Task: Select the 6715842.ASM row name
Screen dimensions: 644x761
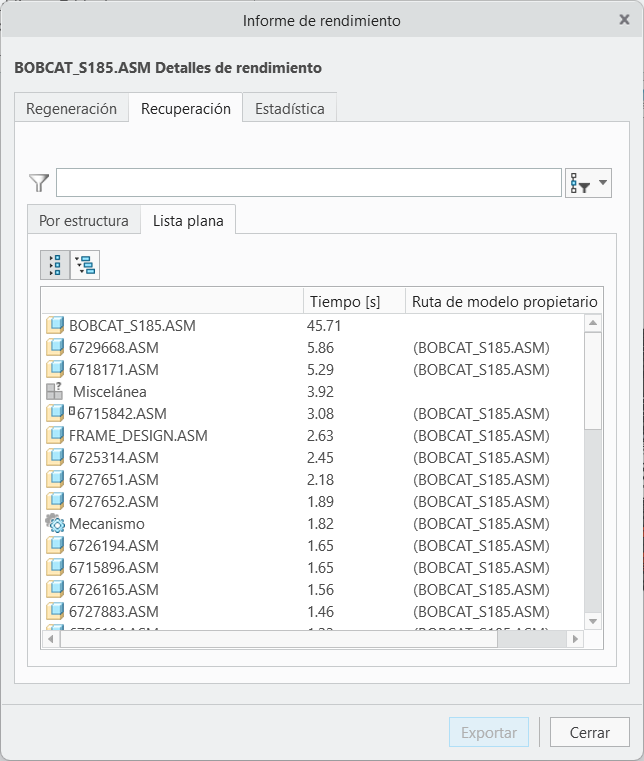Action: tap(121, 414)
